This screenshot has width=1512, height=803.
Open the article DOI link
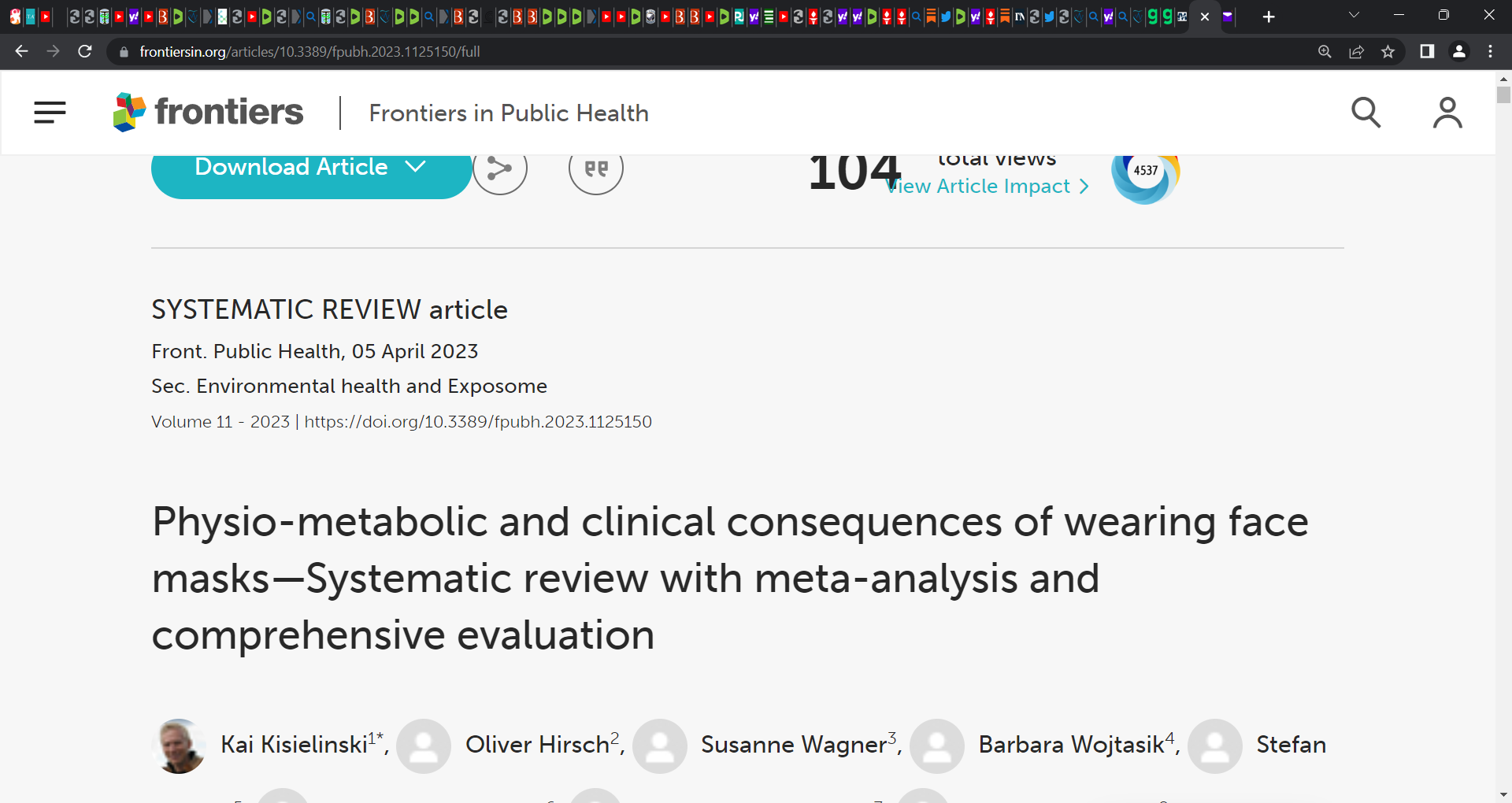click(478, 421)
